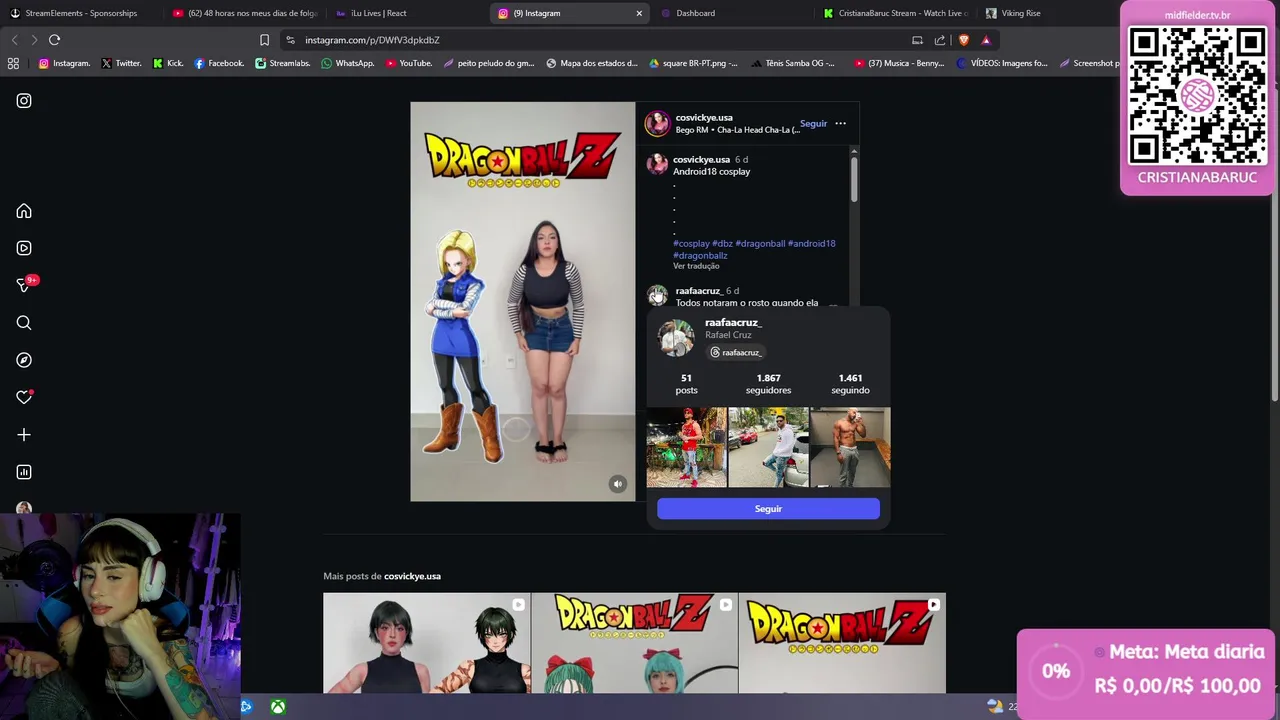The width and height of the screenshot is (1280, 720).
Task: Open hover card shirtless selfie photo
Action: coord(850,447)
